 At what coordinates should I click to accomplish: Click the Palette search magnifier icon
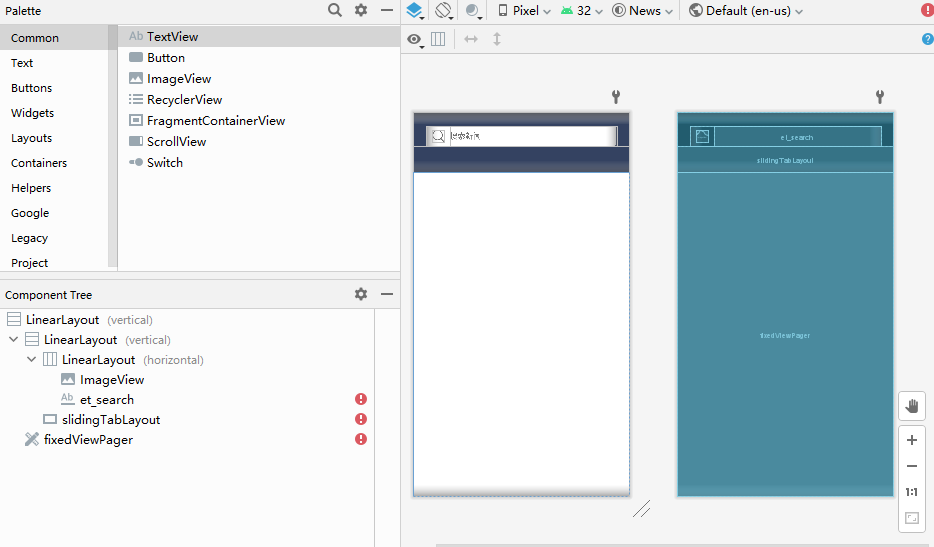click(x=336, y=10)
